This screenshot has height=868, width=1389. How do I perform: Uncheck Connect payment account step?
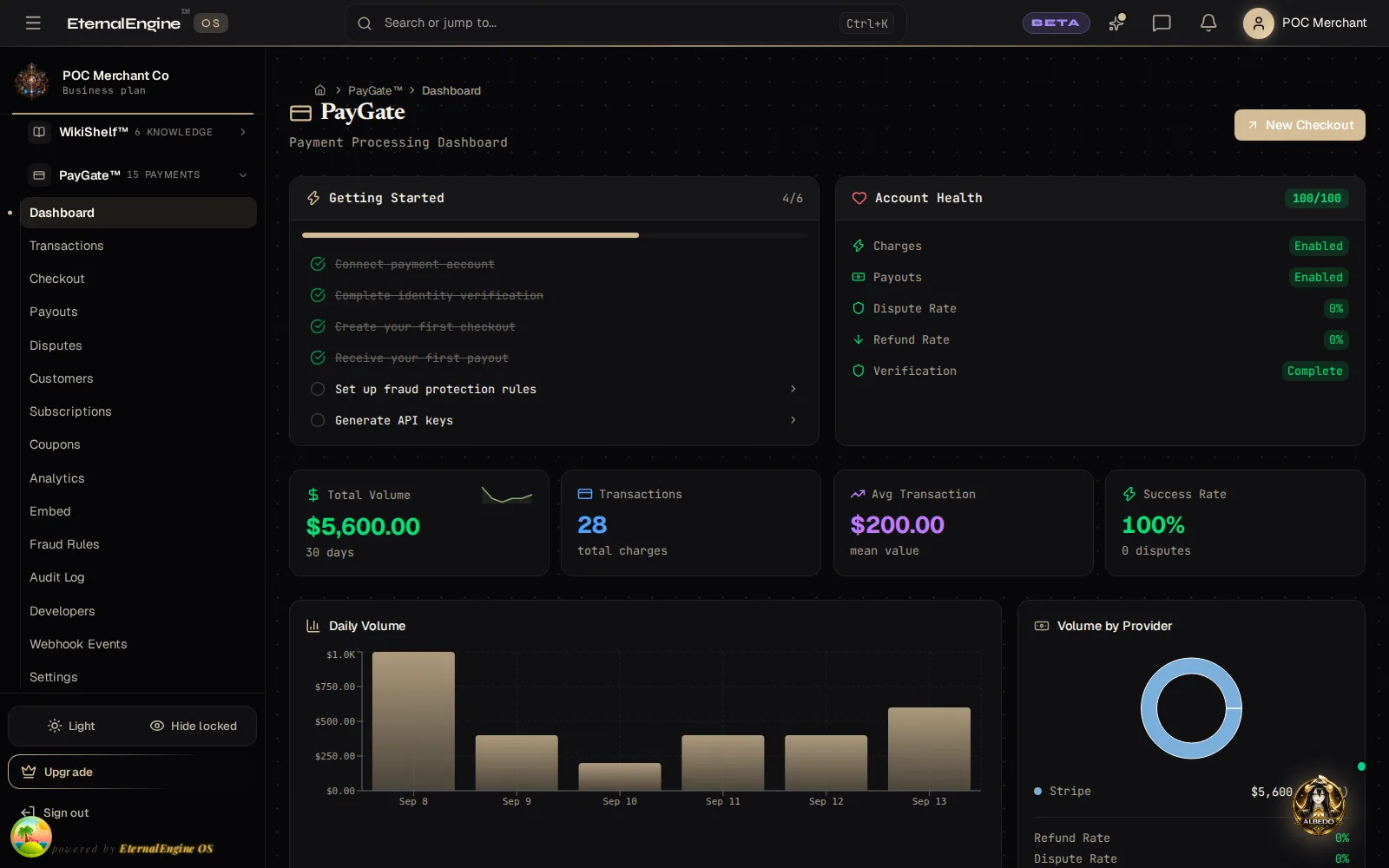pos(318,264)
